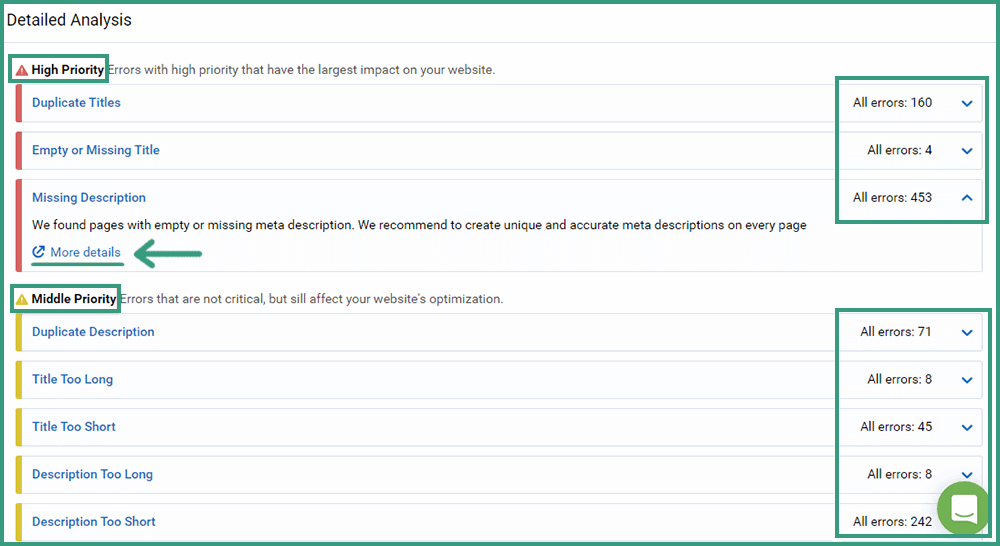Viewport: 1000px width, 546px height.
Task: Click the red High Priority warning triangle
Action: pyautogui.click(x=22, y=70)
